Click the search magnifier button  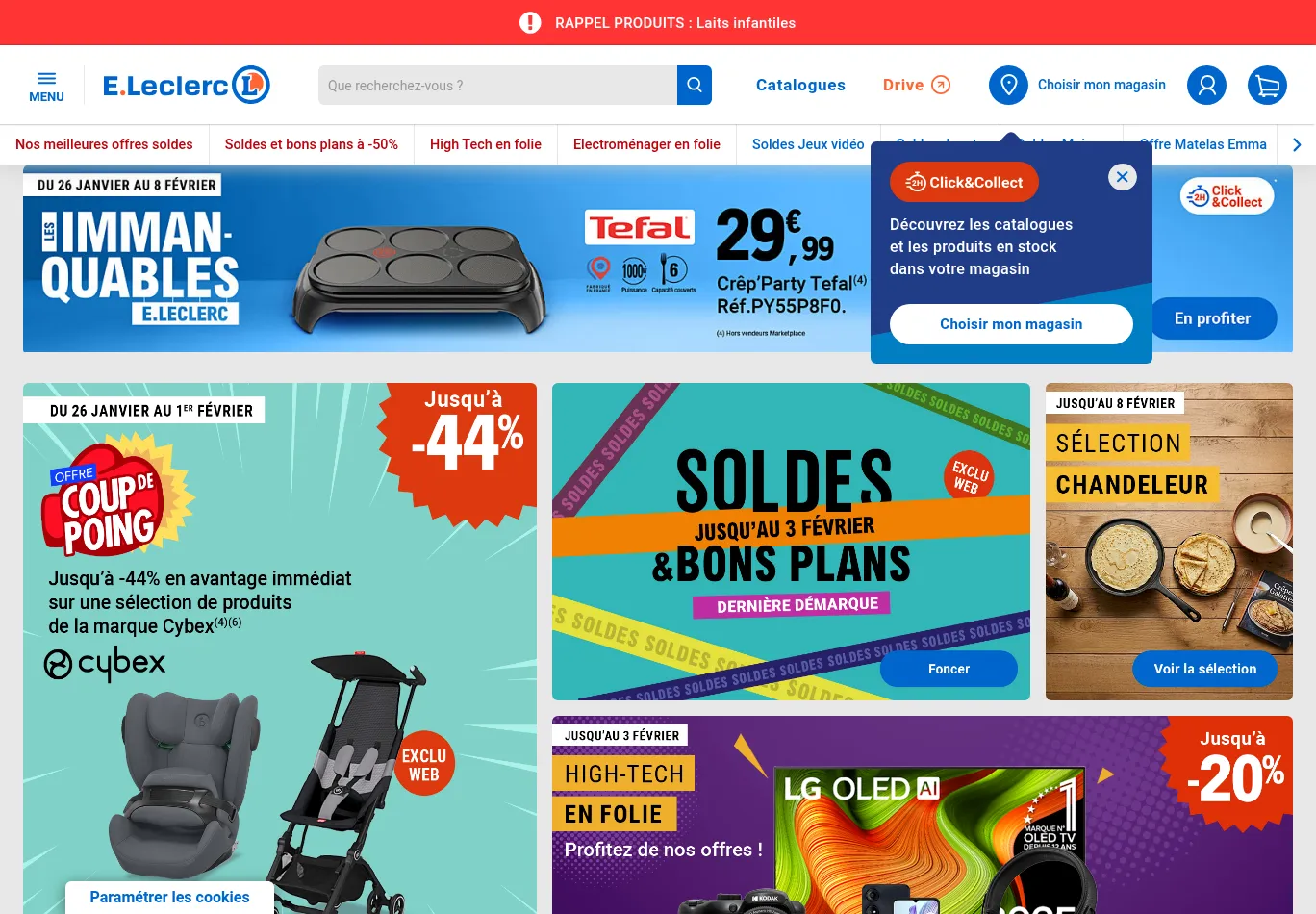(695, 86)
